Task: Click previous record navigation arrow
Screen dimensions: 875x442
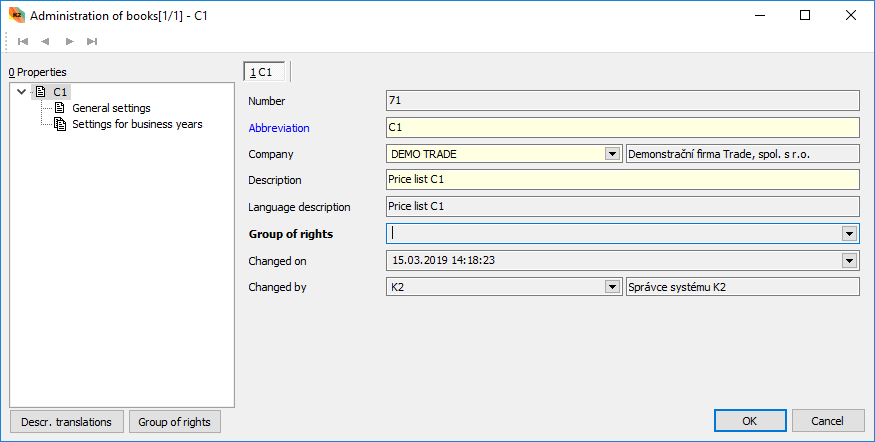Action: (45, 41)
